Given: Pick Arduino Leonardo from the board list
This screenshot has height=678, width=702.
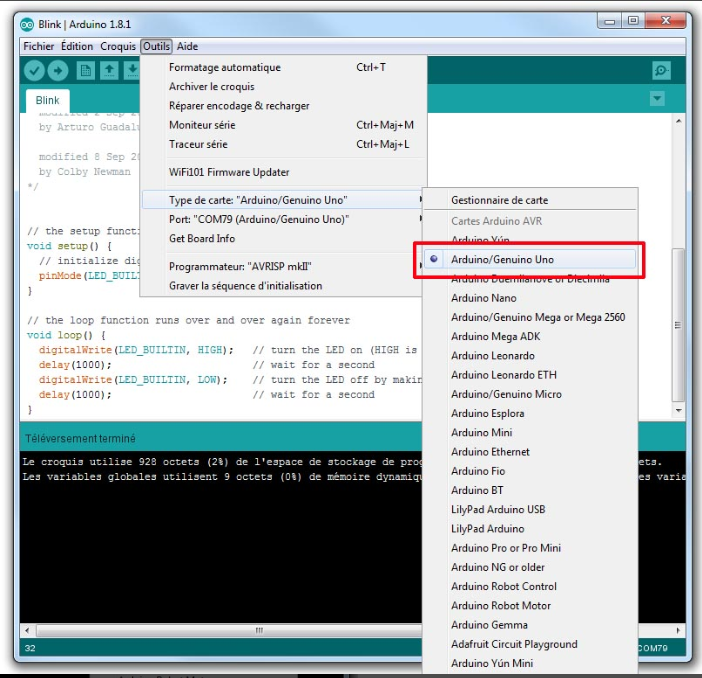Looking at the screenshot, I should pyautogui.click(x=492, y=356).
